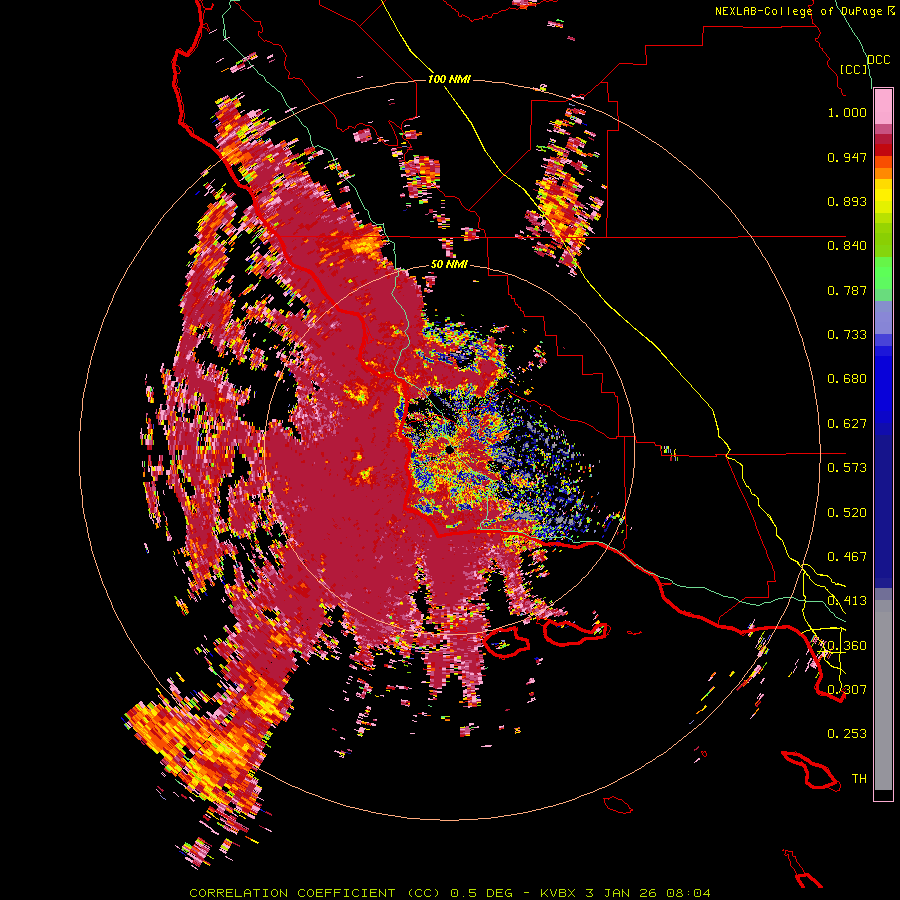The height and width of the screenshot is (900, 900).
Task: Click the 0.680 legend value
Action: [847, 379]
